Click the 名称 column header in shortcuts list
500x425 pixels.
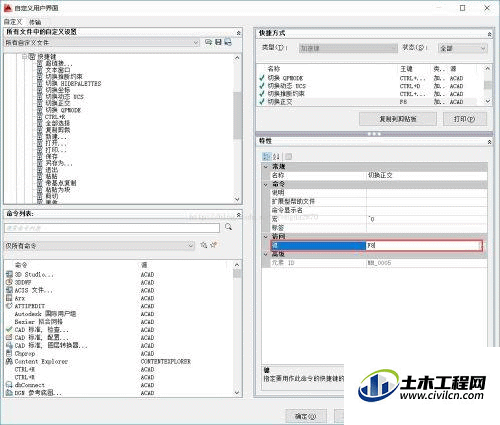[x=274, y=69]
